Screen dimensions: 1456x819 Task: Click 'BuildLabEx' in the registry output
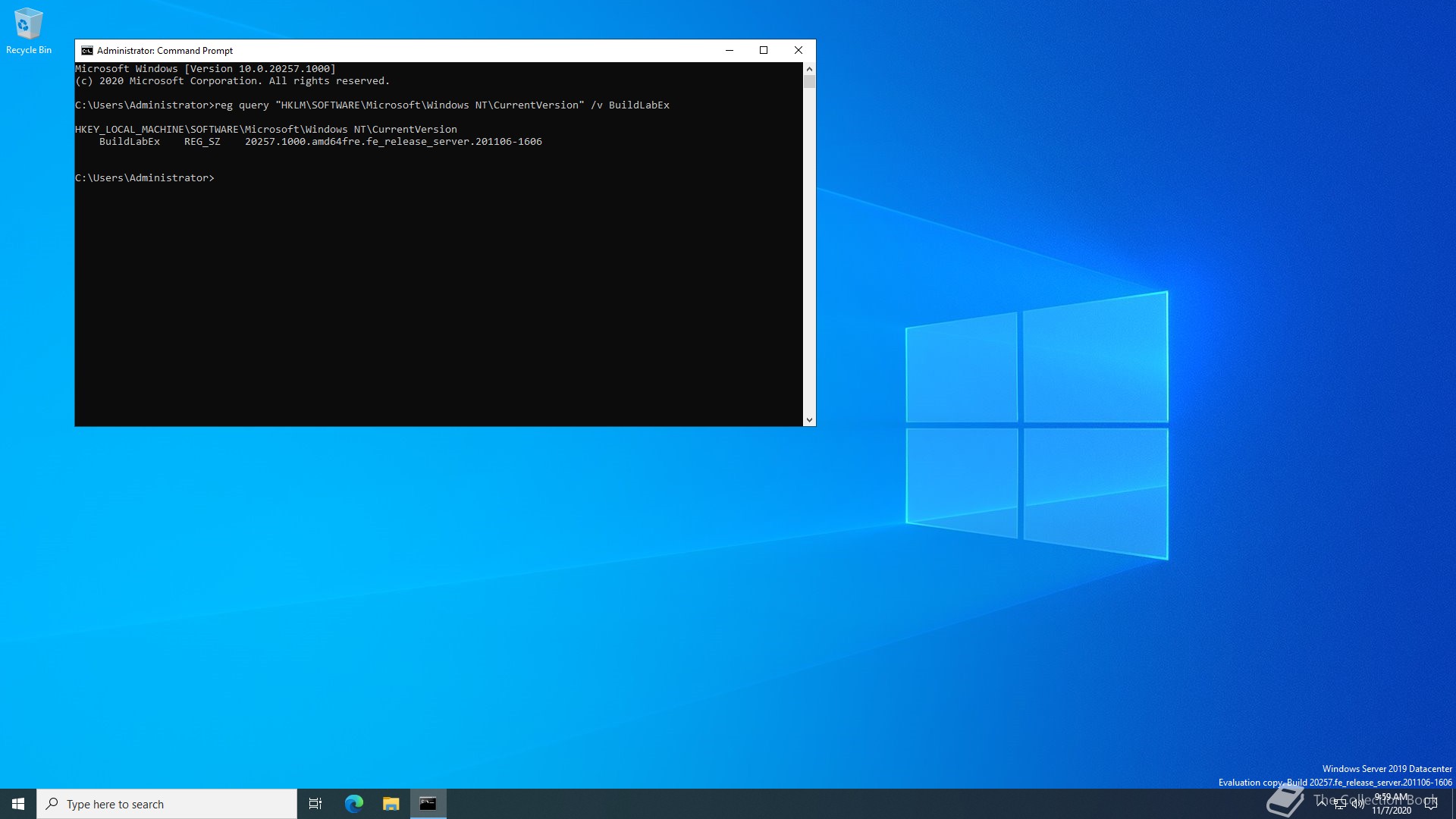[130, 142]
